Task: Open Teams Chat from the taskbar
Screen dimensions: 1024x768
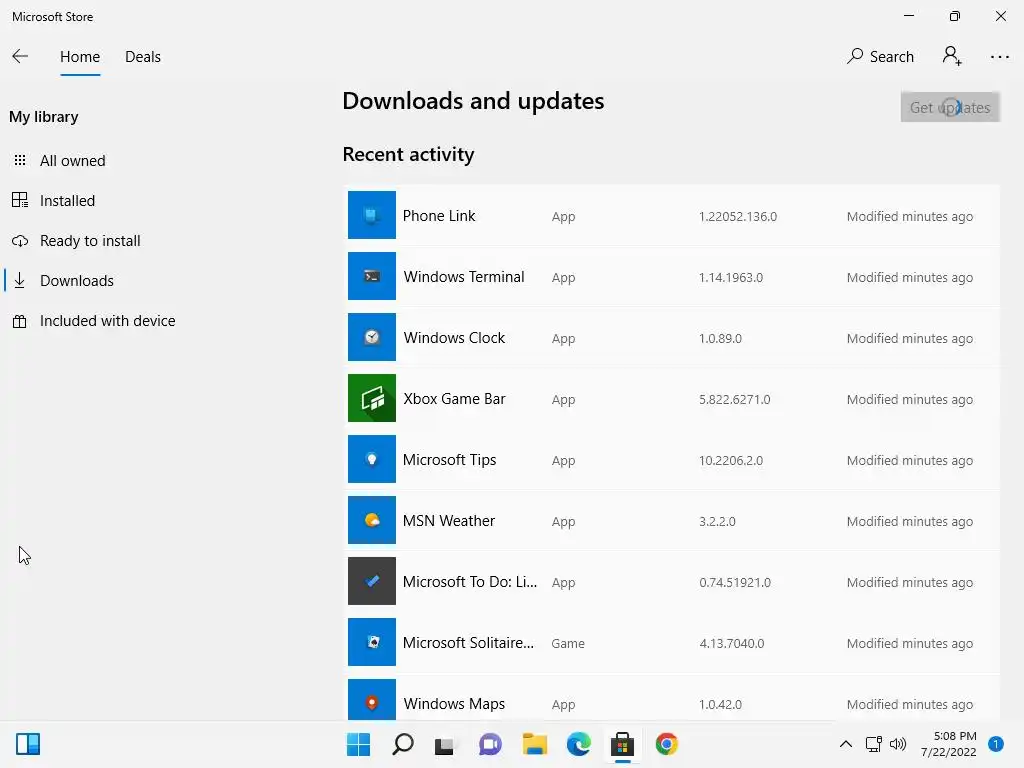Action: 490,744
